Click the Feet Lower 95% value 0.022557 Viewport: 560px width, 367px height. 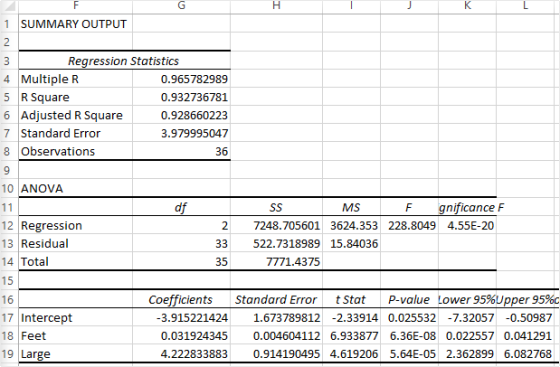click(467, 336)
